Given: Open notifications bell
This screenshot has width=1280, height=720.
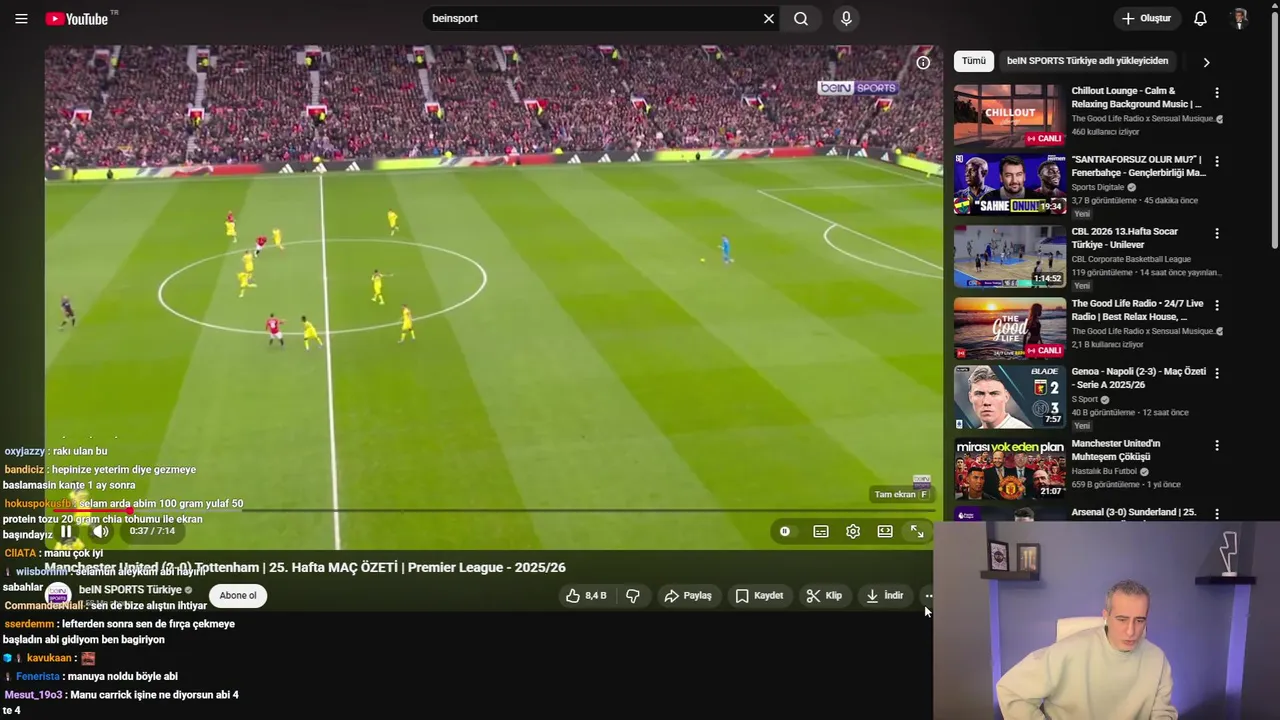Looking at the screenshot, I should point(1200,18).
